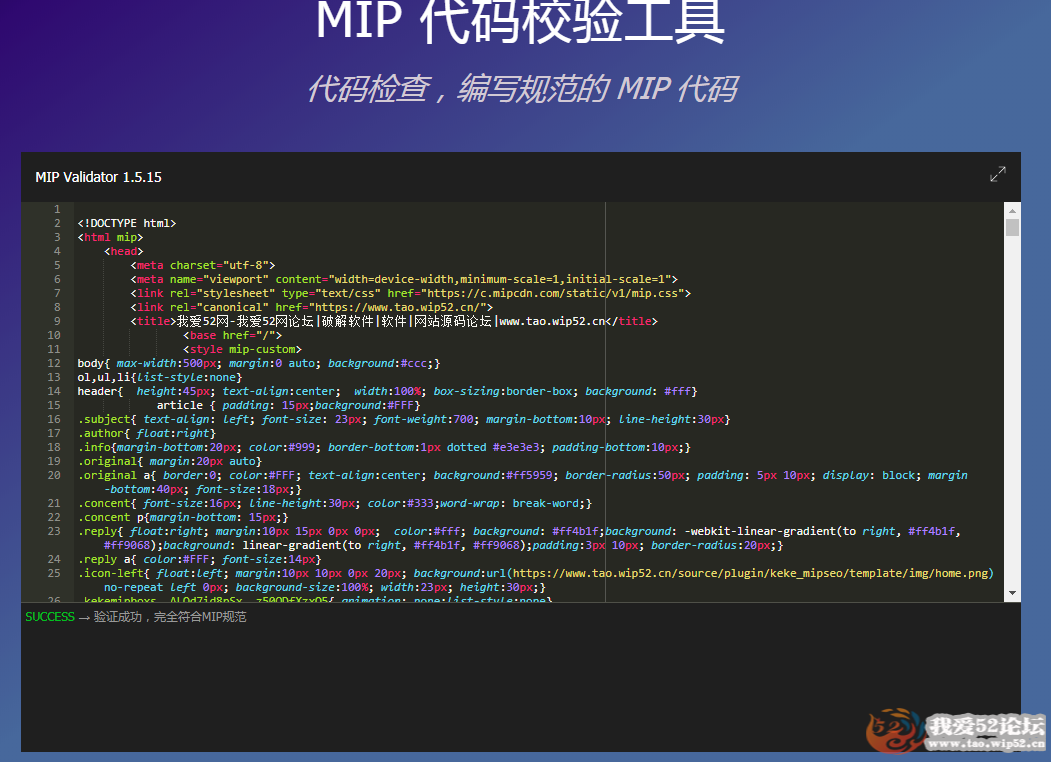
Task: Click the MIP Validator 1.5.15 title
Action: coord(99,178)
